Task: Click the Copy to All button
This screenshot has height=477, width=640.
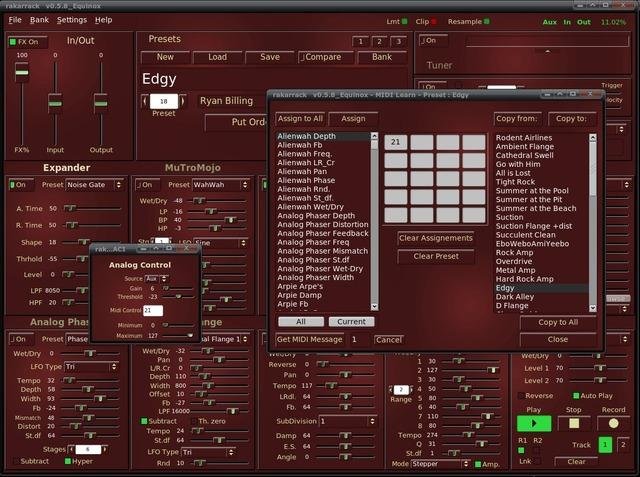Action: [x=558, y=322]
